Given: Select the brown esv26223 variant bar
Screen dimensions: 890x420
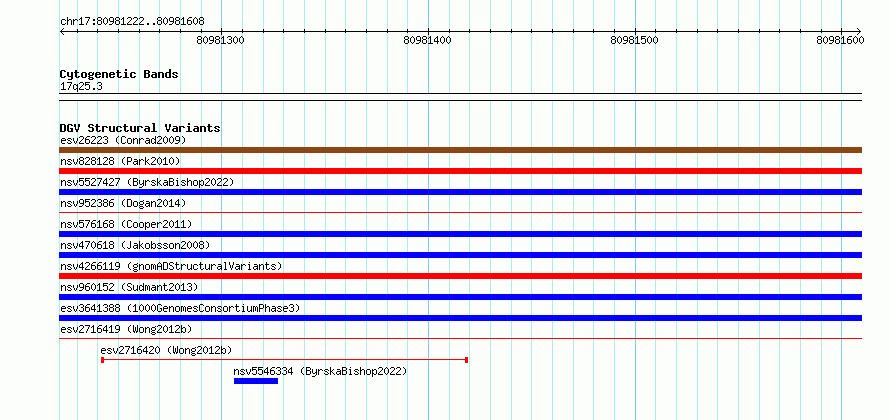Looking at the screenshot, I should point(460,150).
